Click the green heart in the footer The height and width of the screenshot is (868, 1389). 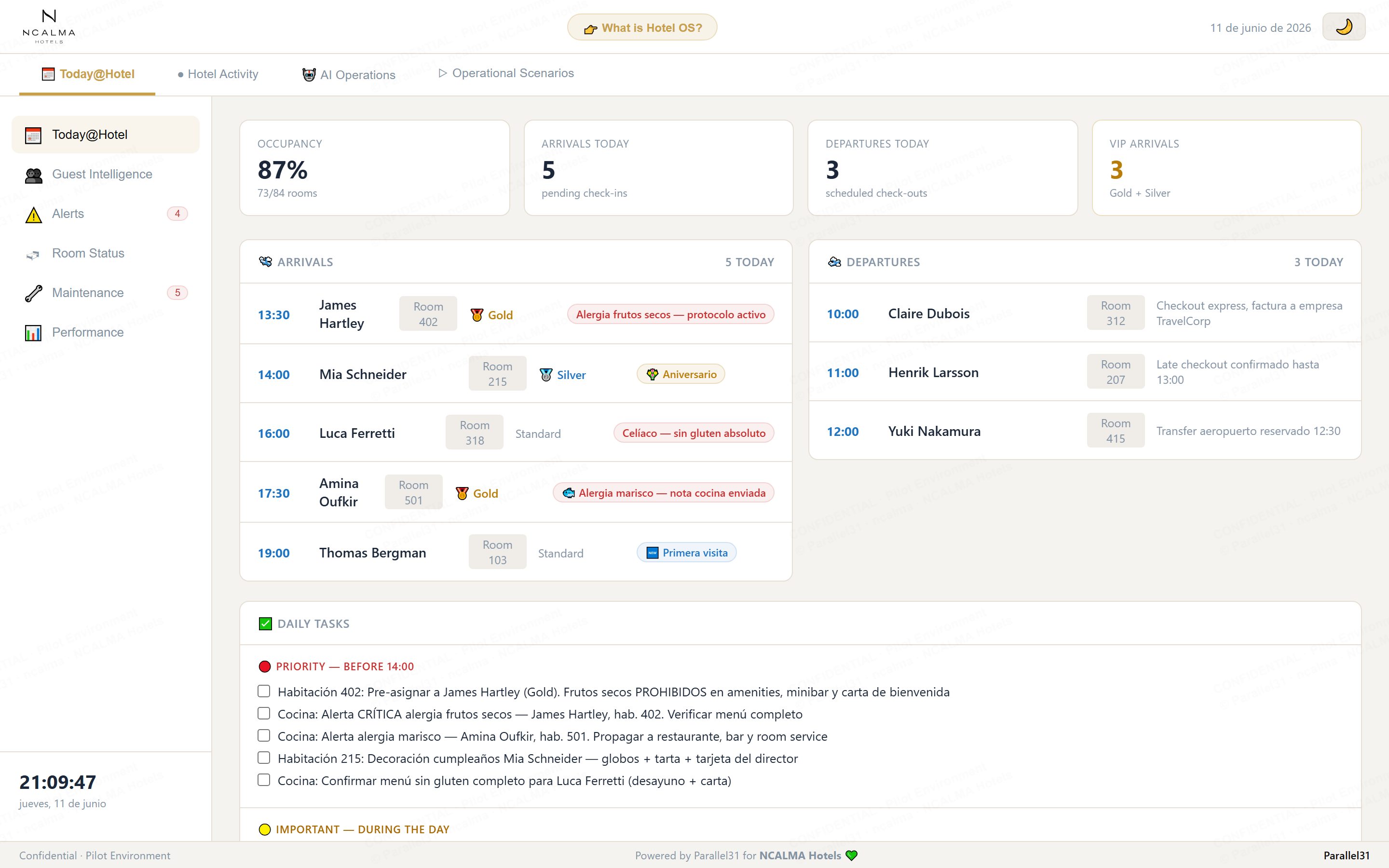[x=852, y=856]
